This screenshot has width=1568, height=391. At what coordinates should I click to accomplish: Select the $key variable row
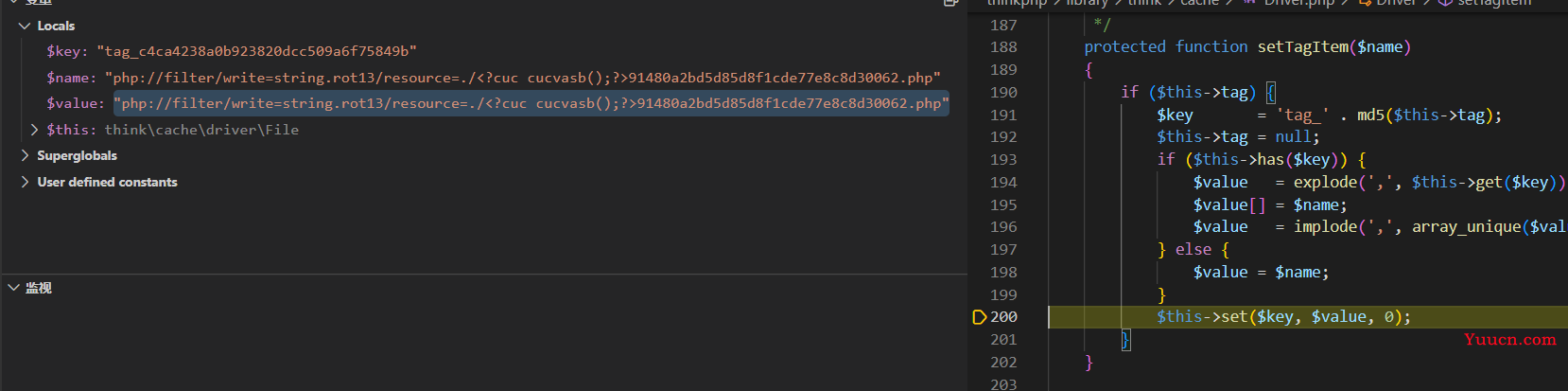[231, 51]
